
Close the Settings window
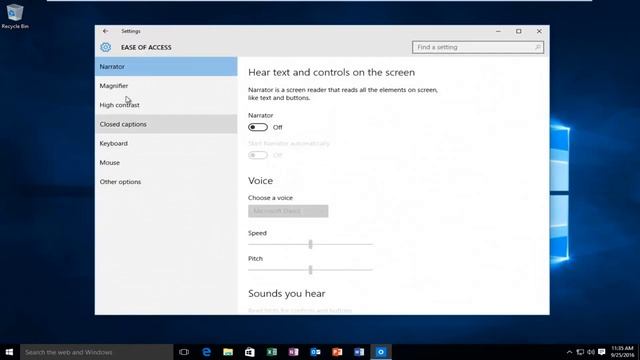point(539,31)
